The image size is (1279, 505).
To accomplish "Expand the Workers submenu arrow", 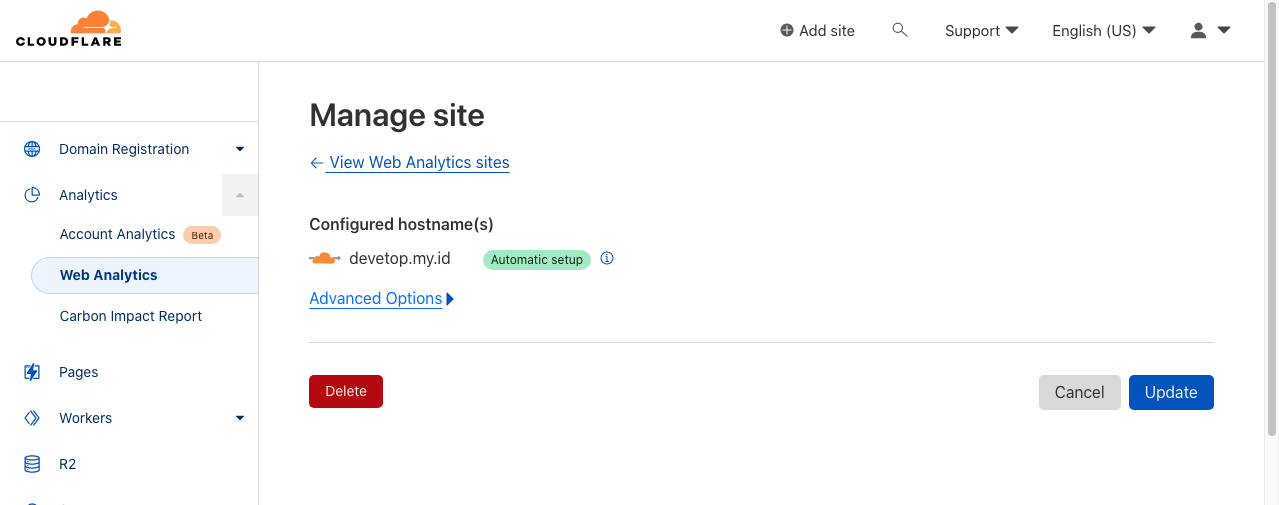I will 240,418.
